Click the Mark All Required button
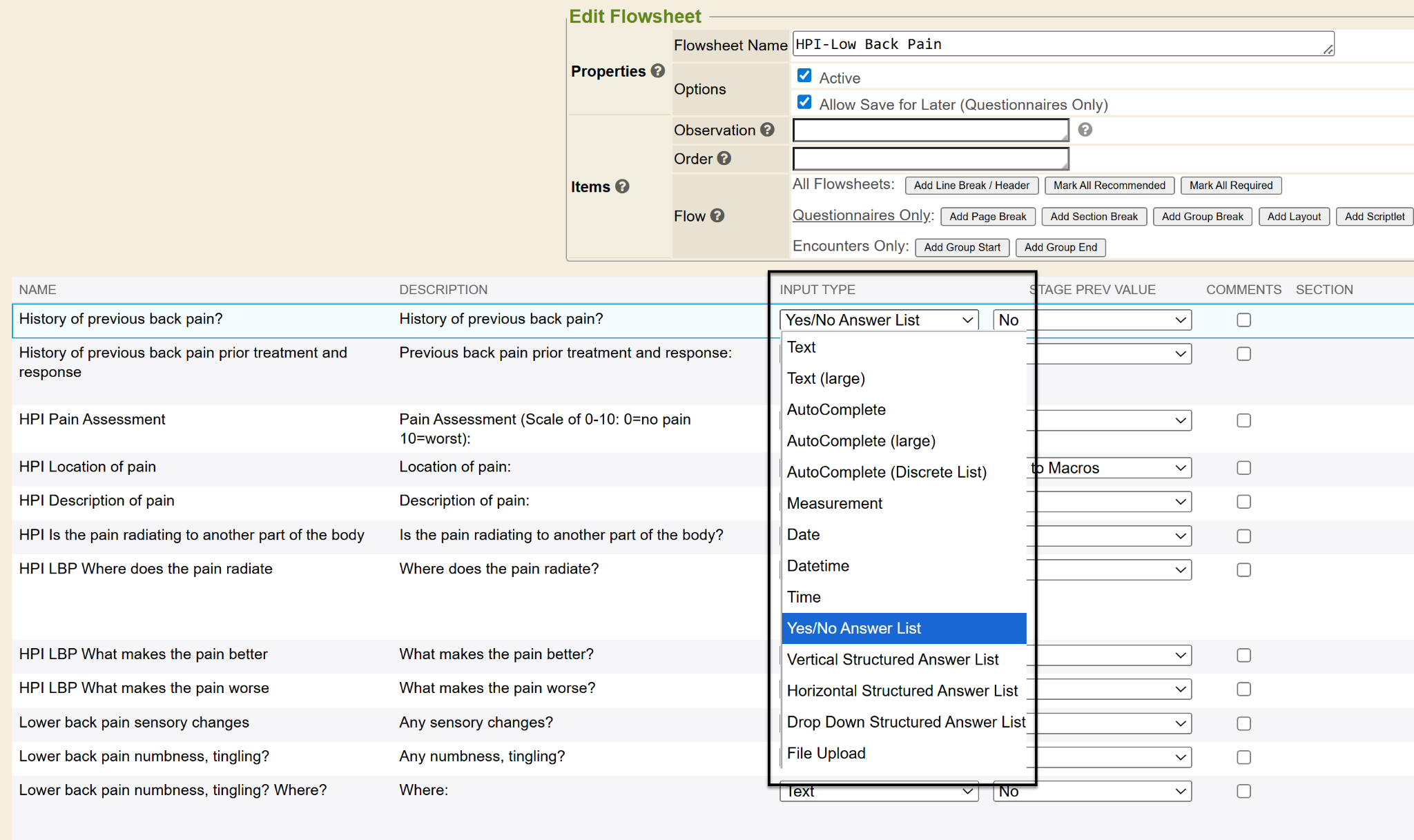Image resolution: width=1414 pixels, height=840 pixels. tap(1230, 186)
